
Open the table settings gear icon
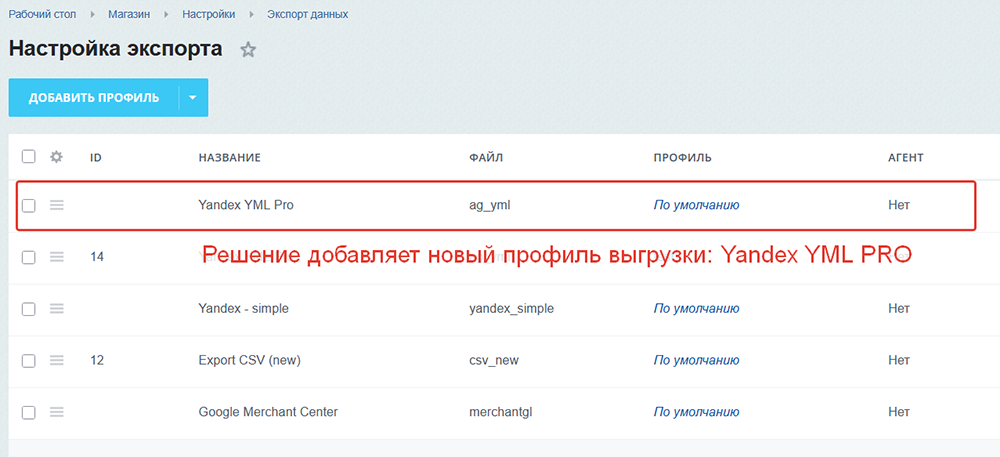tap(57, 157)
